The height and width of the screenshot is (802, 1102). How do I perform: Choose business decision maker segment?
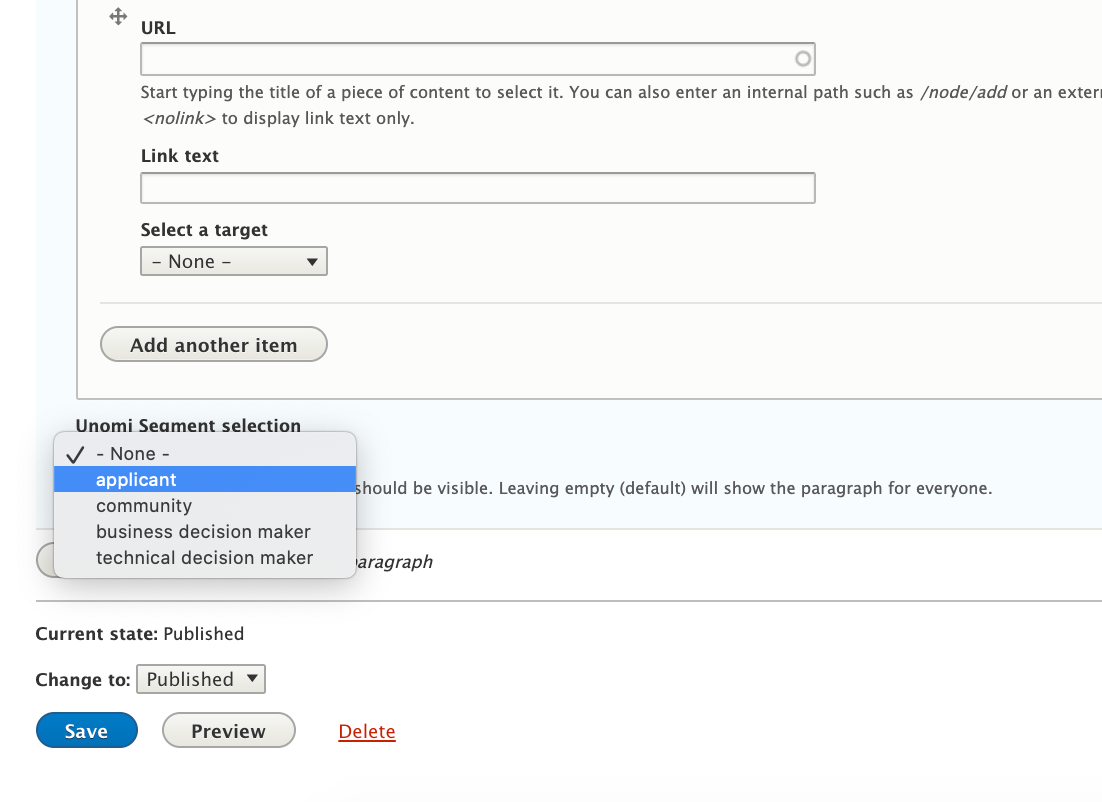pyautogui.click(x=203, y=532)
